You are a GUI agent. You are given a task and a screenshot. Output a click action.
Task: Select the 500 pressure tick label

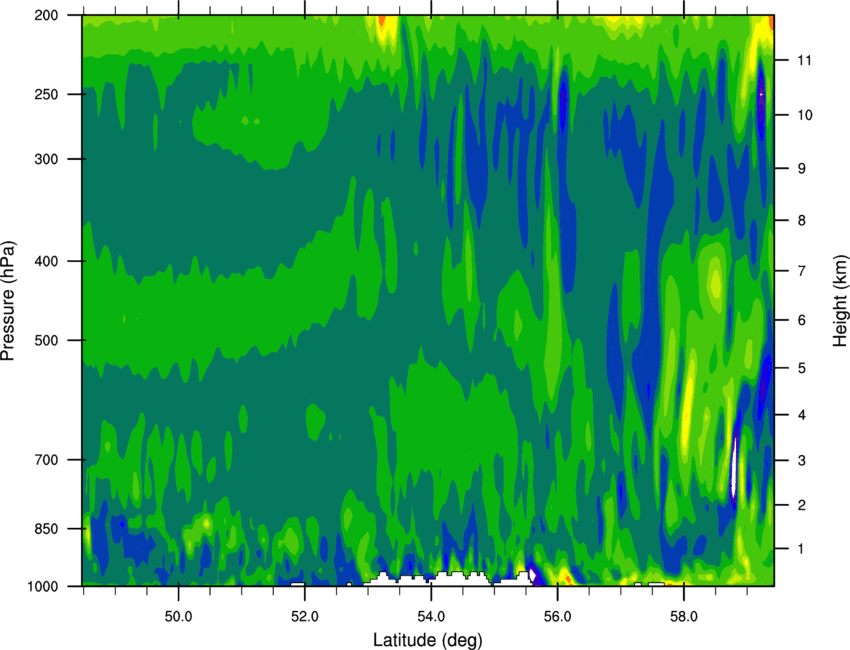(x=46, y=340)
